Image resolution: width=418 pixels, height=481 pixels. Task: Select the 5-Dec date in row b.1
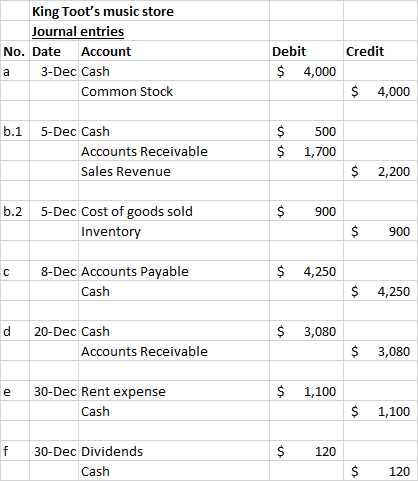(x=54, y=131)
